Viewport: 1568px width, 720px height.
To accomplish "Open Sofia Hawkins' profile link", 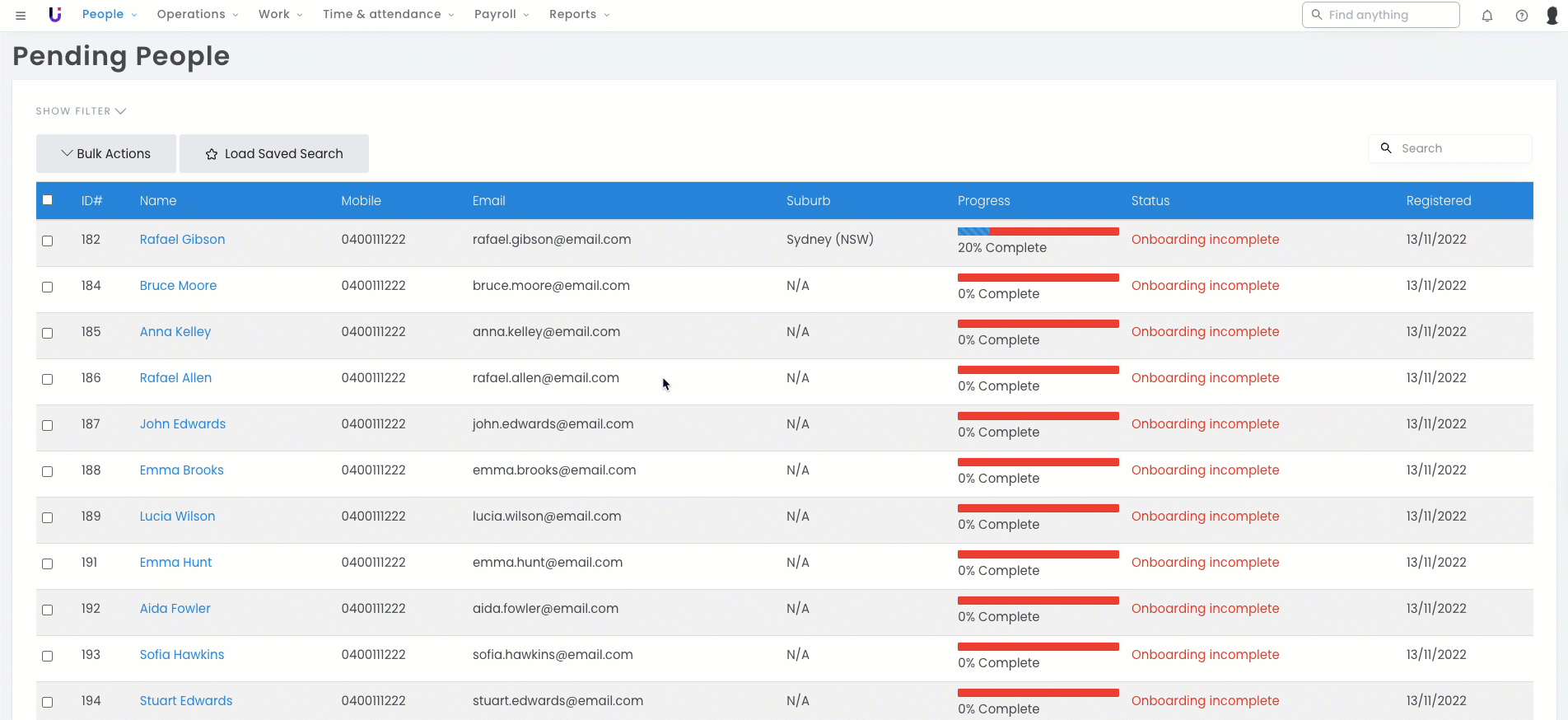I will coord(182,655).
